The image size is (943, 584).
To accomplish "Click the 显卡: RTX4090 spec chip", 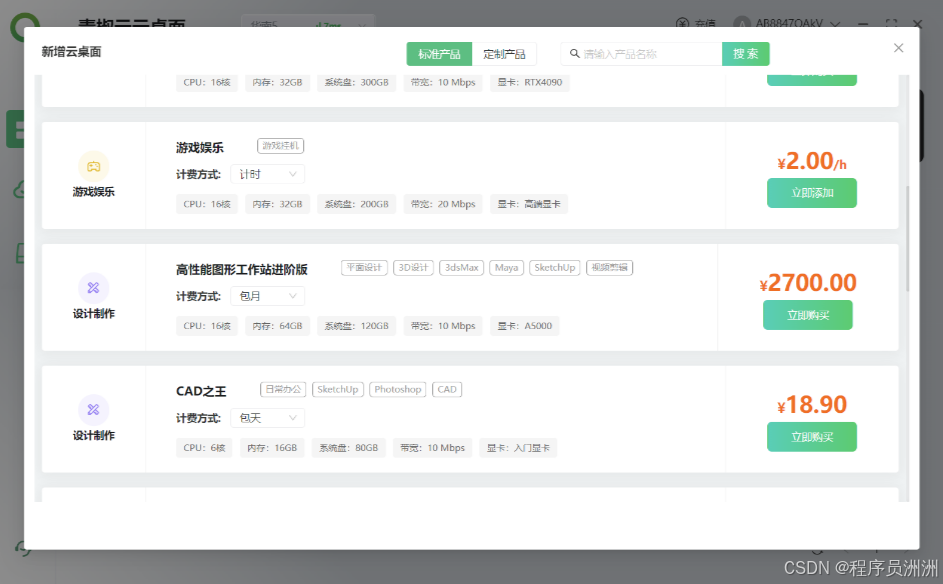I will 530,82.
